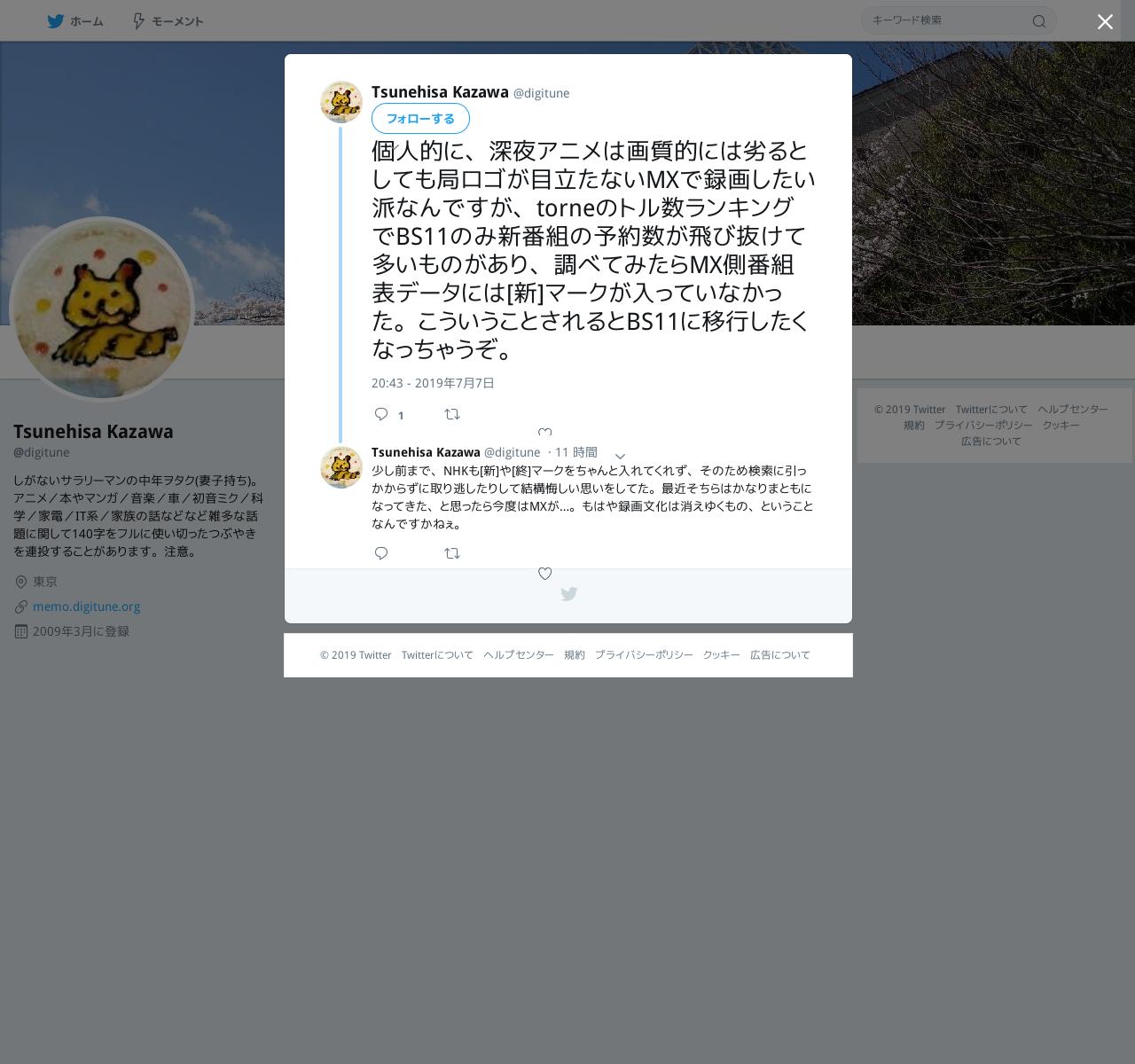Open the memo.digitune.org link
Image resolution: width=1135 pixels, height=1064 pixels.
[87, 606]
